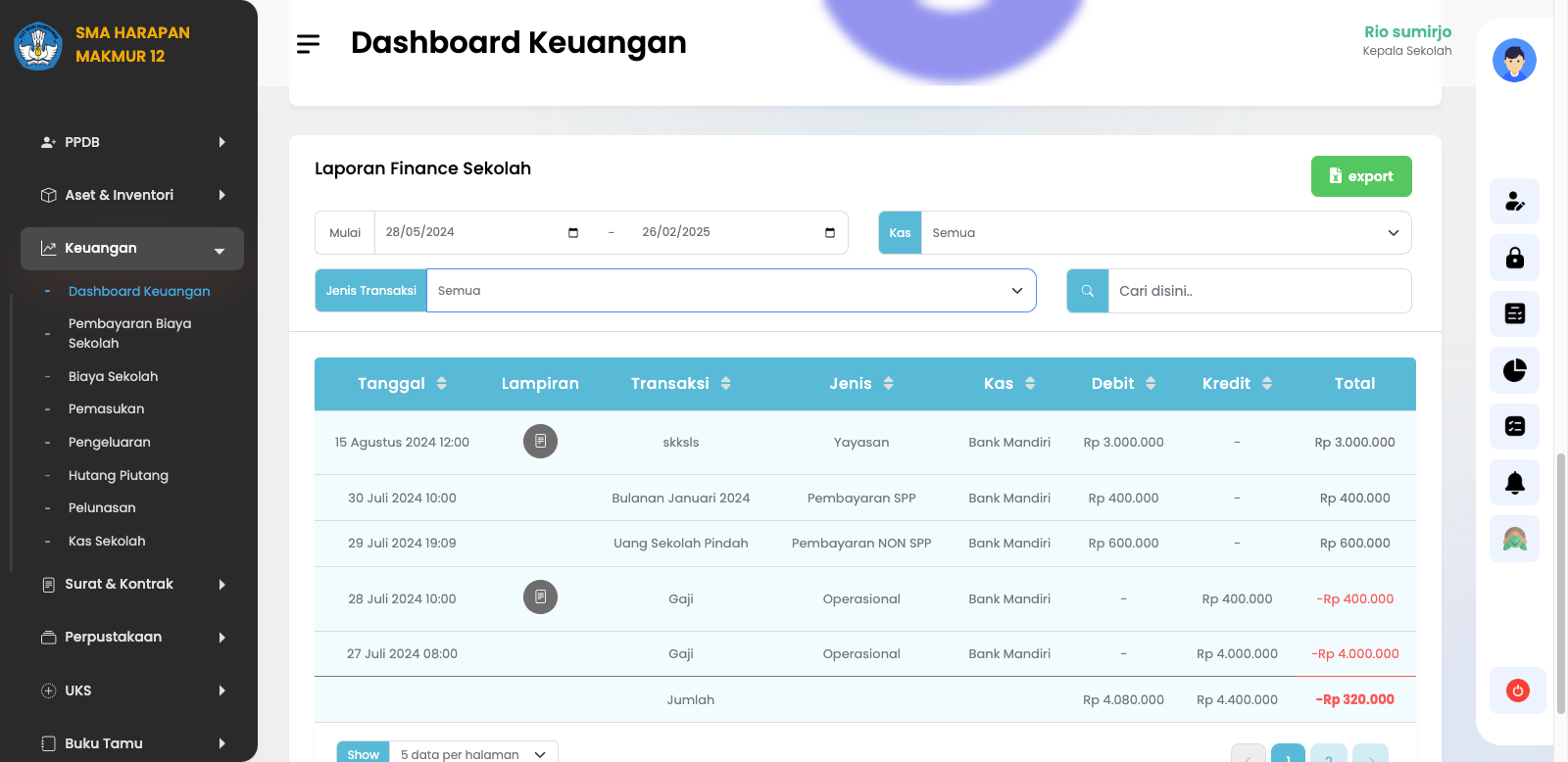Click the Cari disini search field
Screen dimensions: 1568x762
click(x=1258, y=291)
